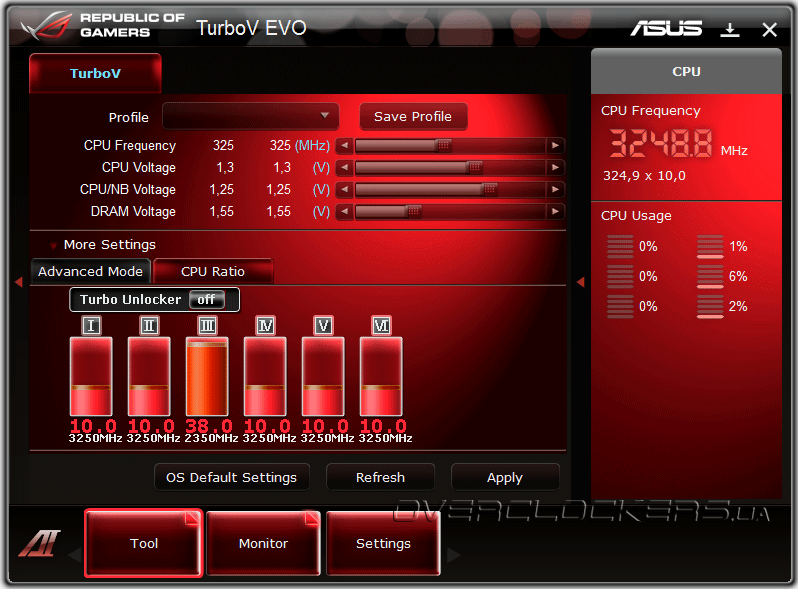The width and height of the screenshot is (798, 589).
Task: Select core II button
Action: [149, 325]
